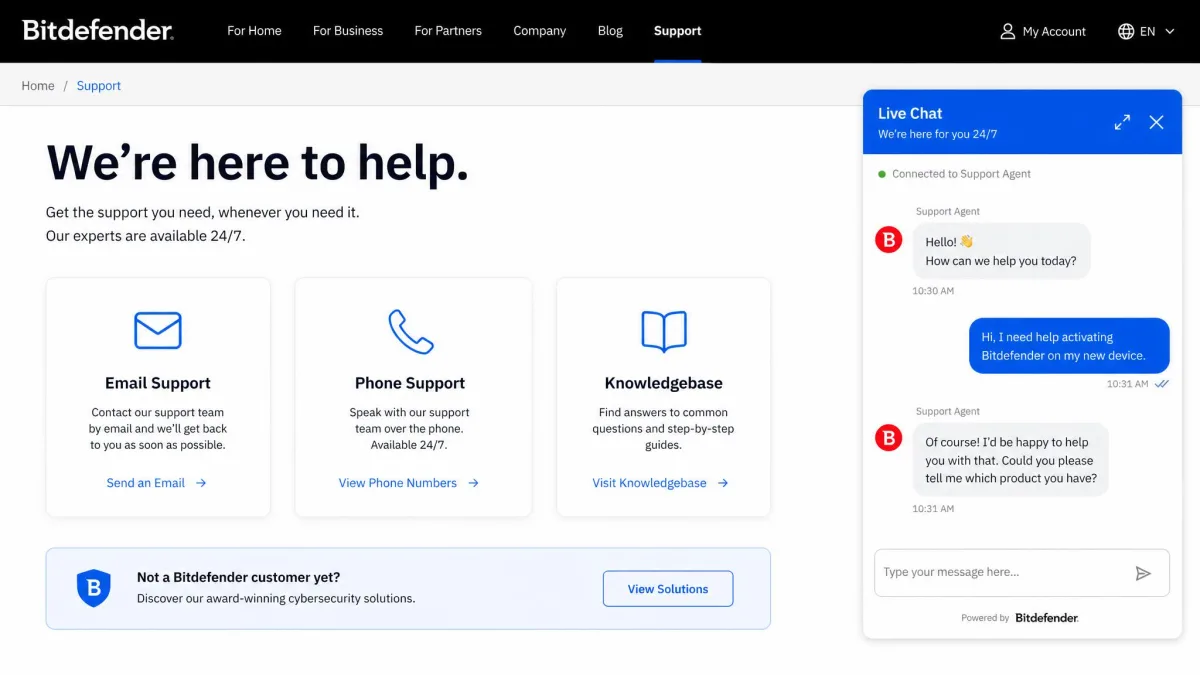Click the Support breadcrumb link
The width and height of the screenshot is (1200, 675).
pos(99,86)
